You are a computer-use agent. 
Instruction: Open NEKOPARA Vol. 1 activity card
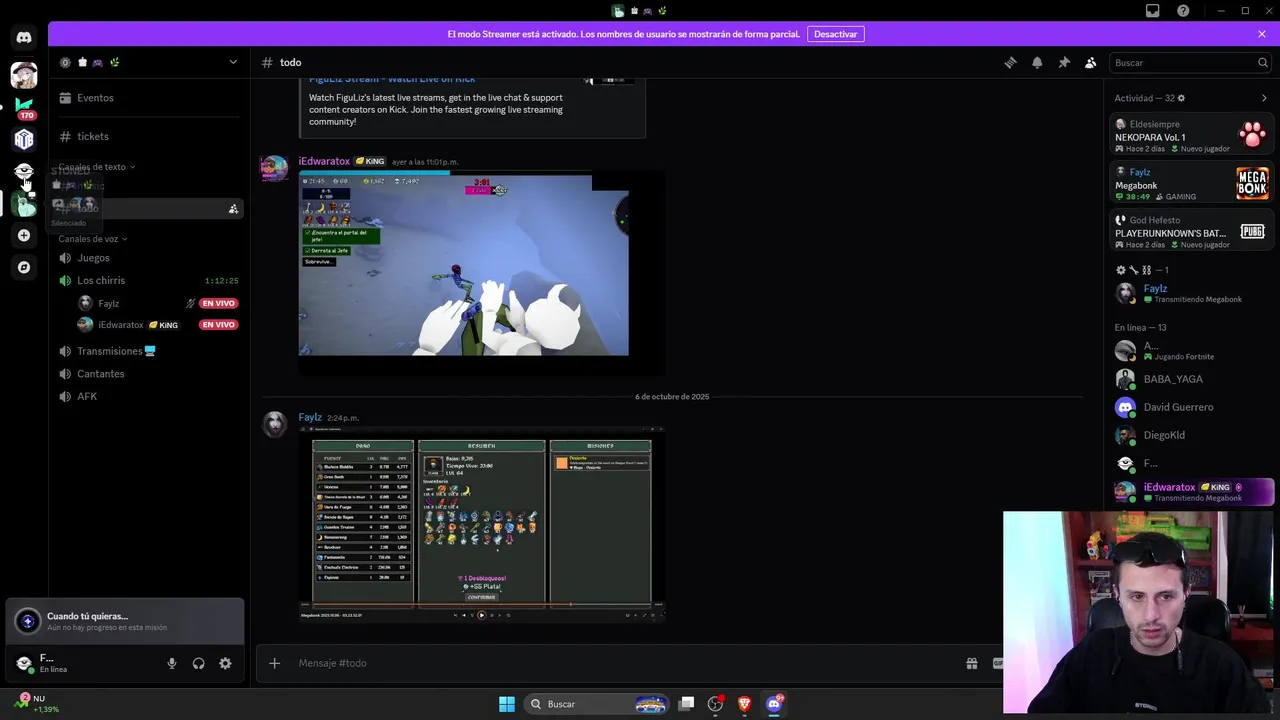(1192, 134)
